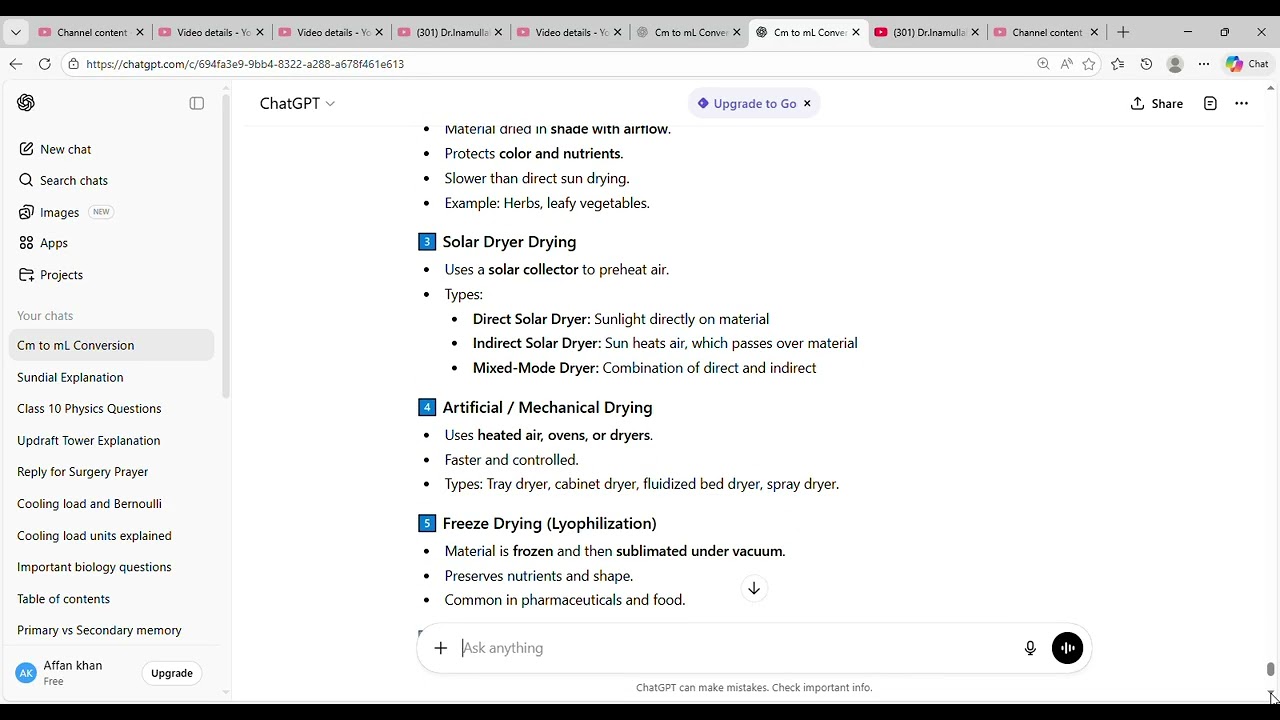Open the 'Cm to mL Conversion' chat

111,345
